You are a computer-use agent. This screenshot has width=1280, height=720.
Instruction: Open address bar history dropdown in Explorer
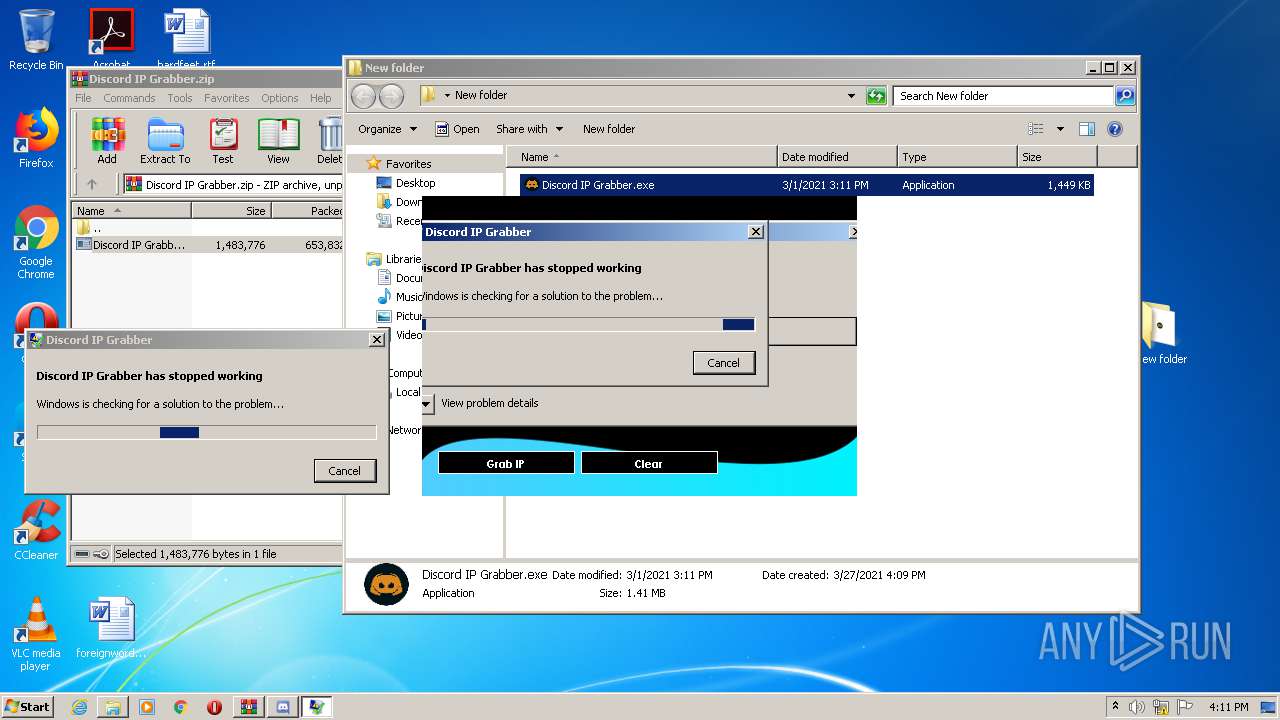click(851, 96)
